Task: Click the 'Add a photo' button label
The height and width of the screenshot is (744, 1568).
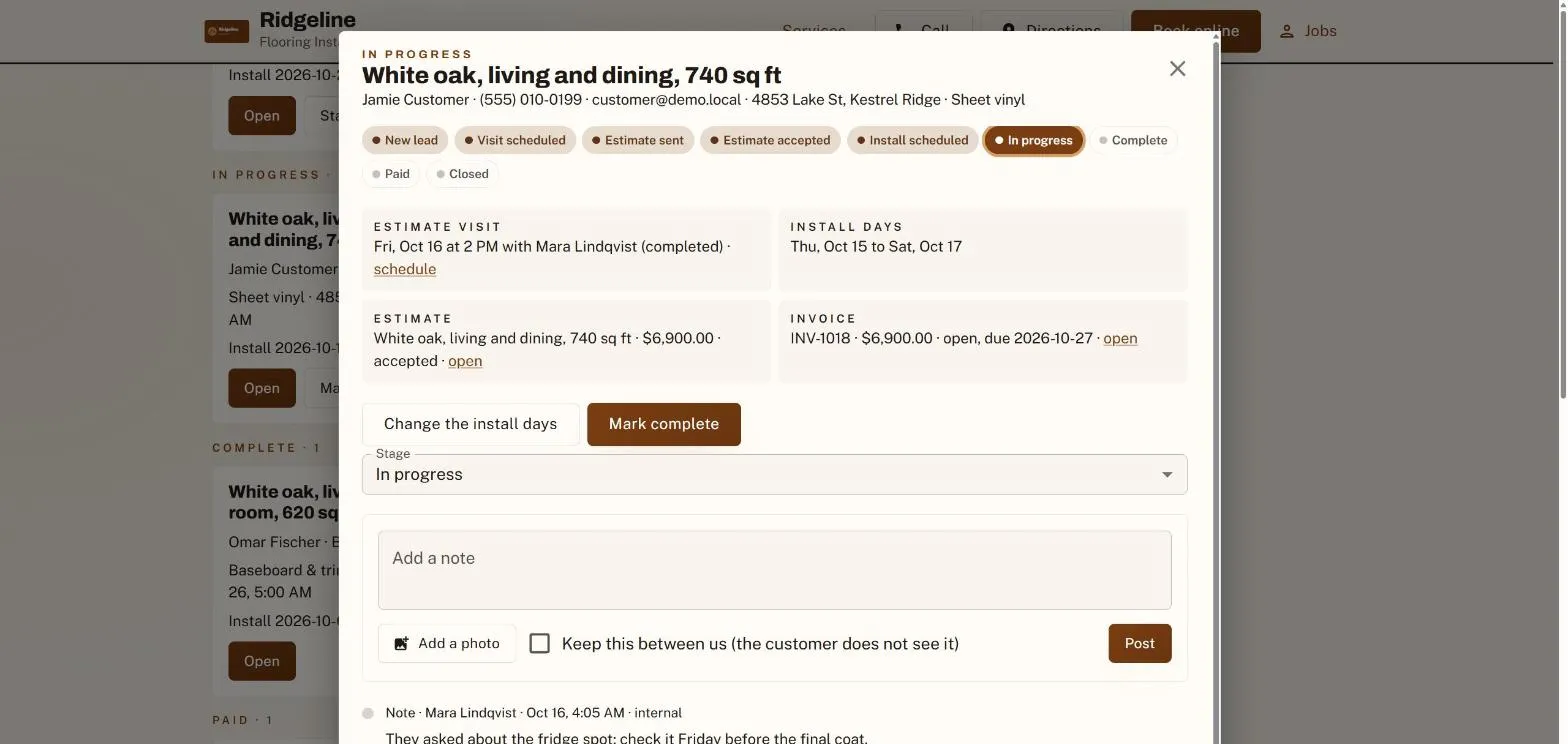Action: 459,644
